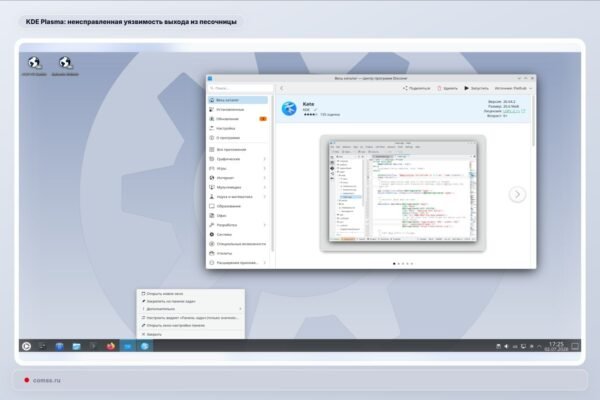Open Обновления in sidebar
Image resolution: width=600 pixels, height=400 pixels.
click(238, 119)
